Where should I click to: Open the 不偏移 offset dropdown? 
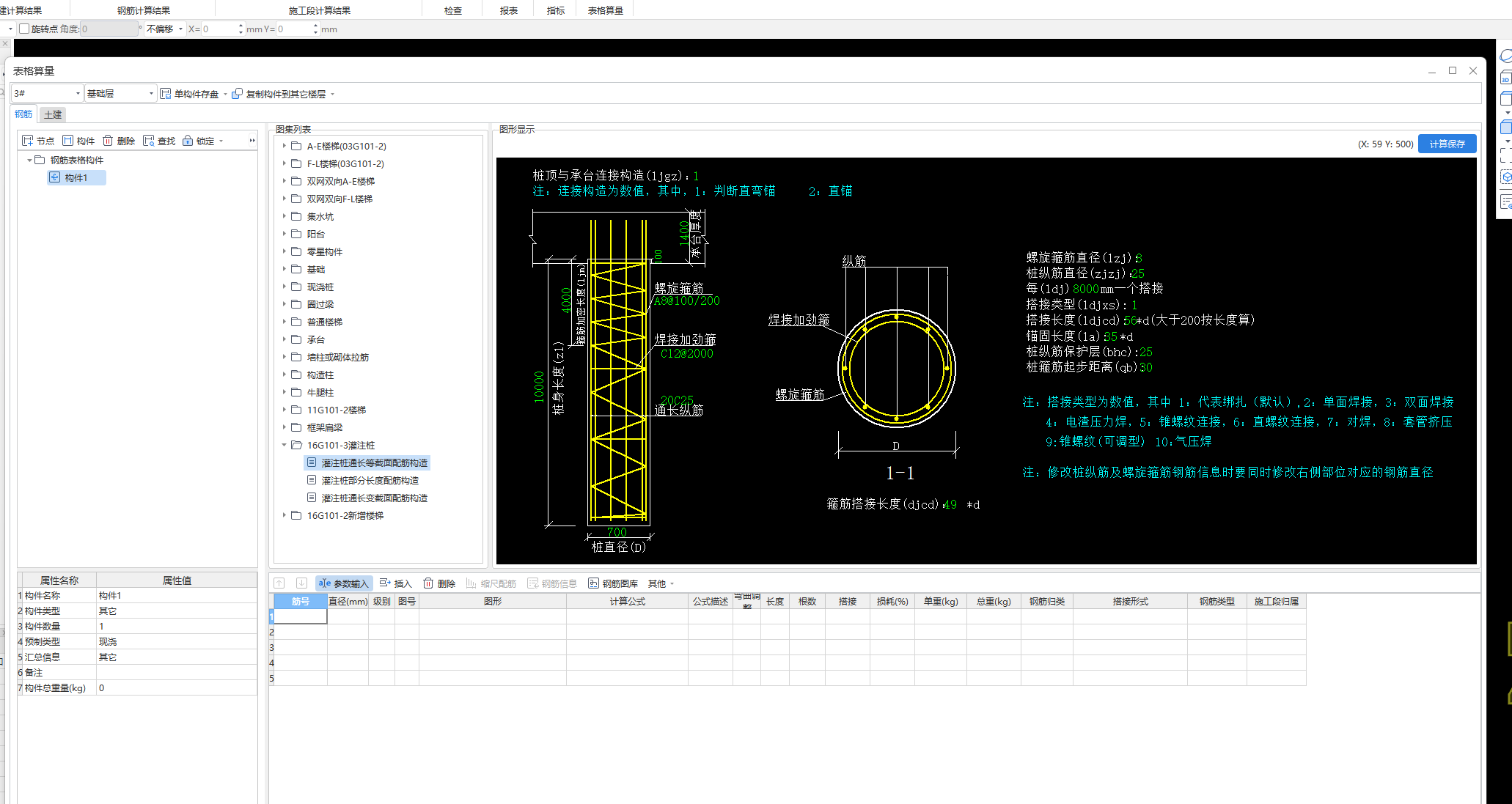coord(164,29)
